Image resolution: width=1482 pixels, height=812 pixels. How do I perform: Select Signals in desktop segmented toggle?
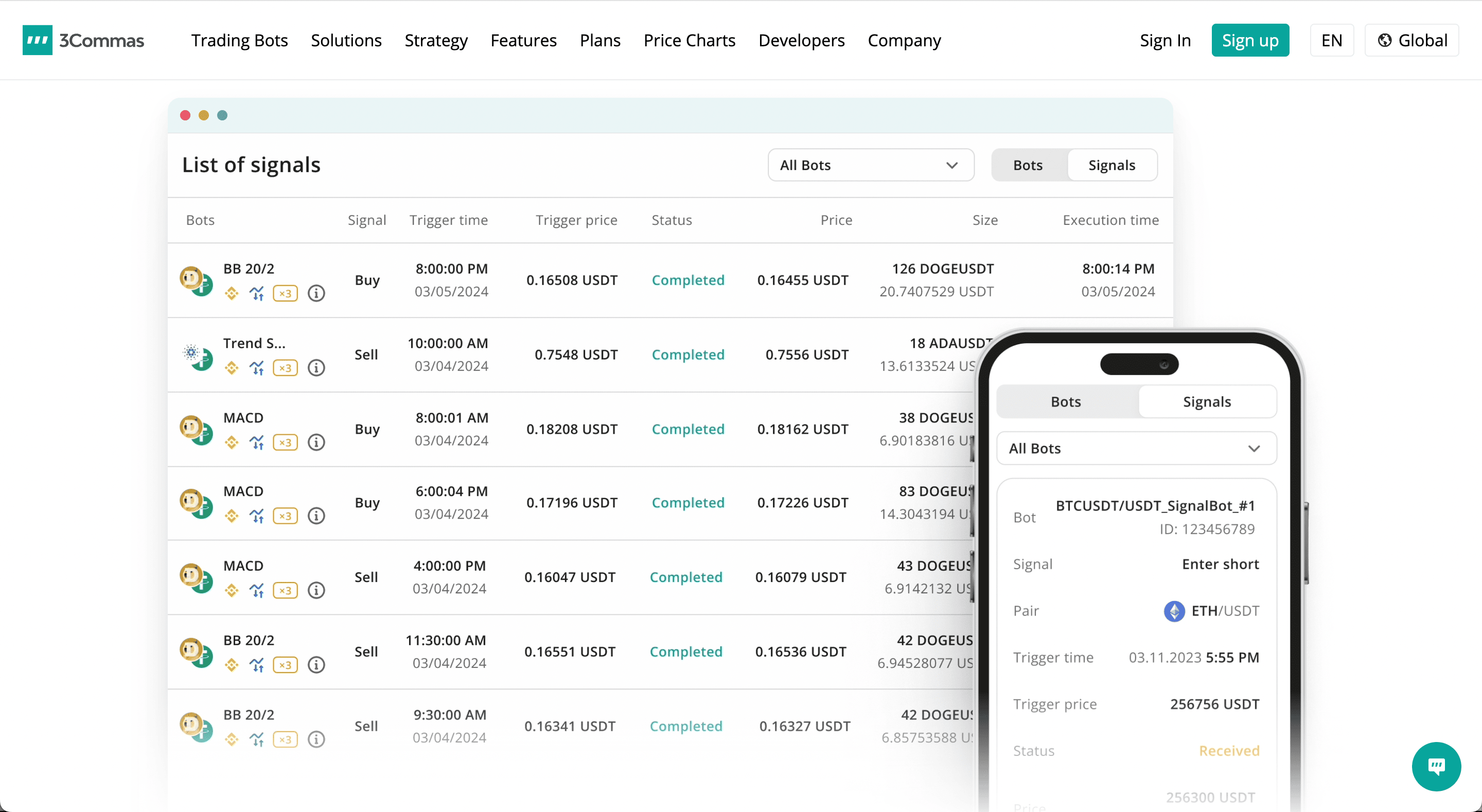(x=1111, y=165)
